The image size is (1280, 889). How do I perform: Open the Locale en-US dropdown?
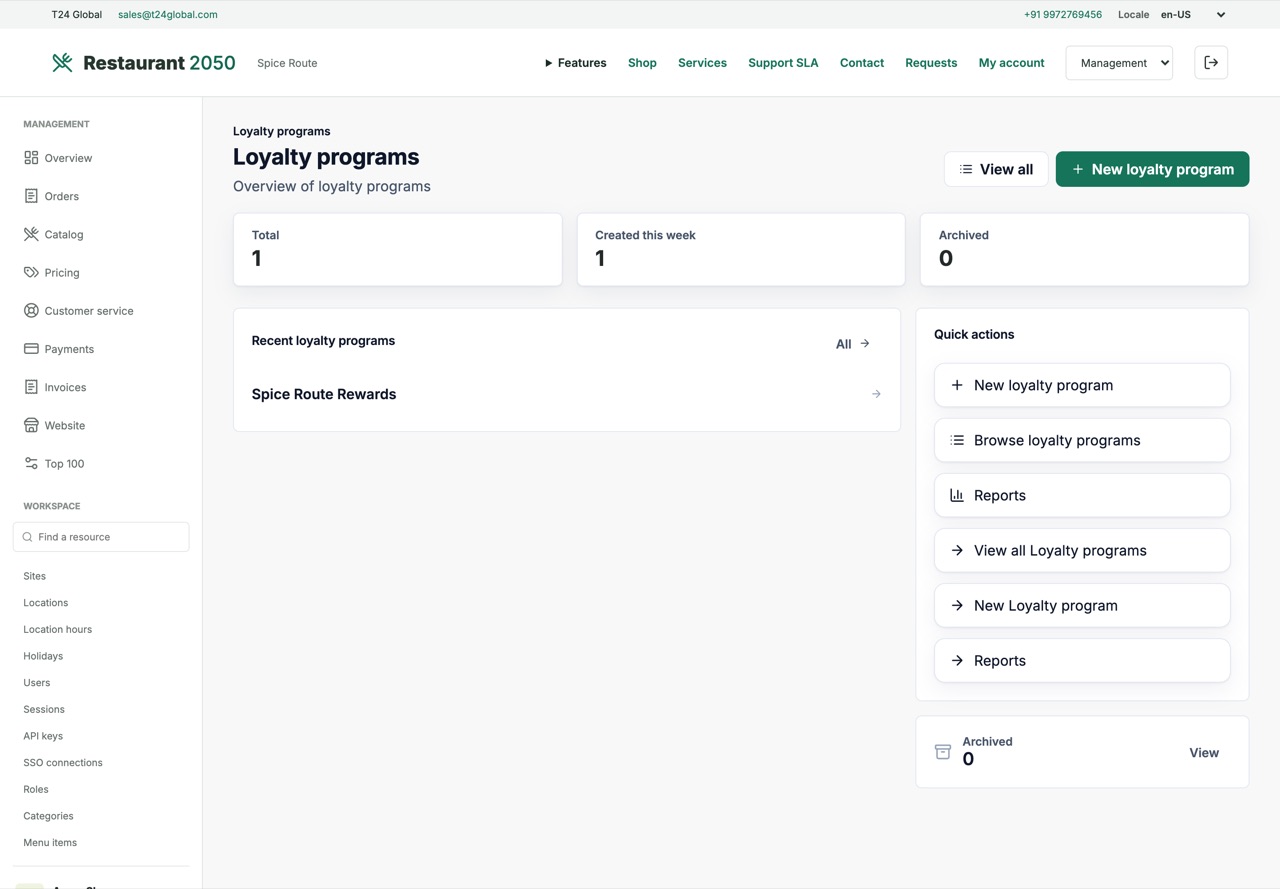1192,15
